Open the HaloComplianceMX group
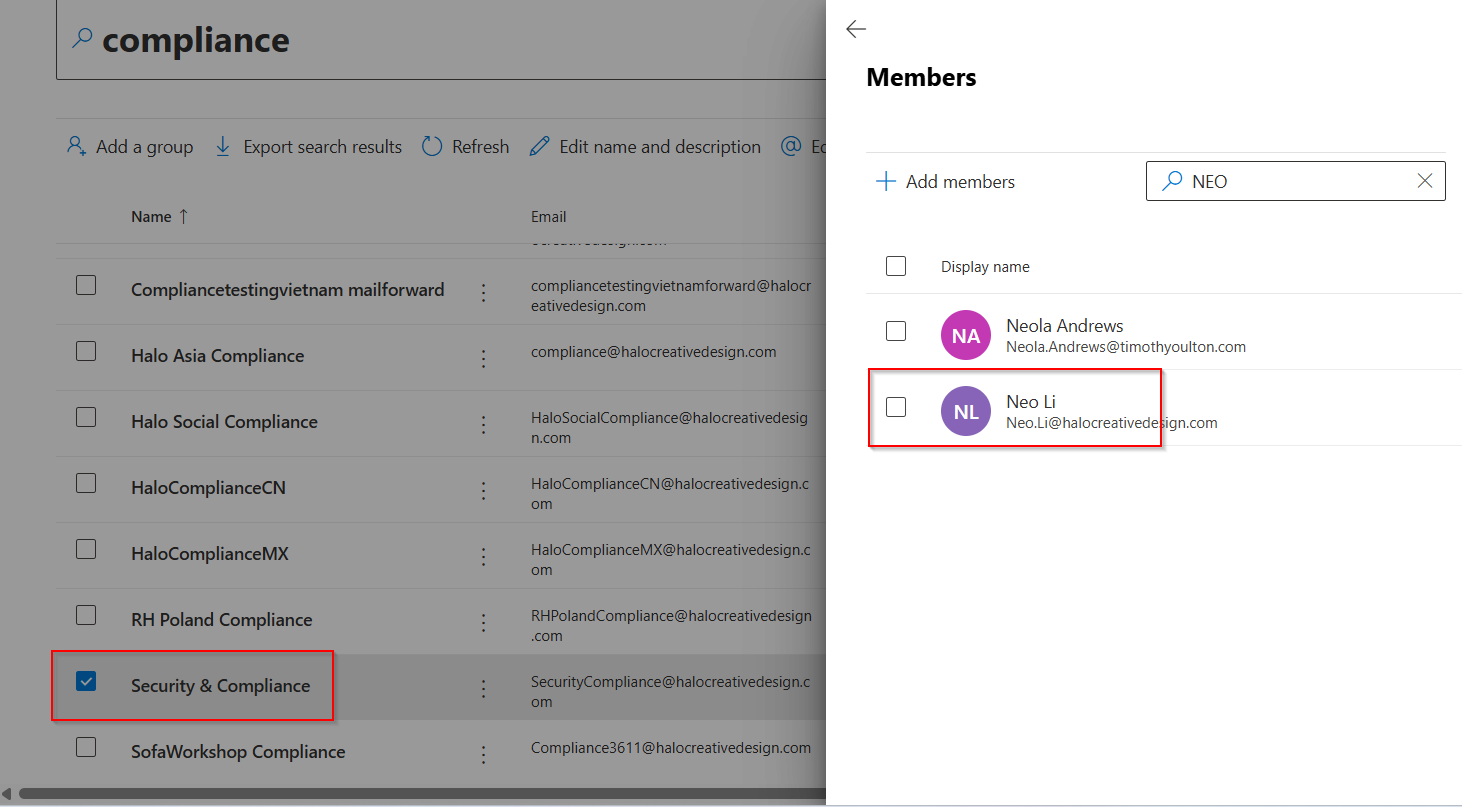1462x807 pixels. coord(209,554)
